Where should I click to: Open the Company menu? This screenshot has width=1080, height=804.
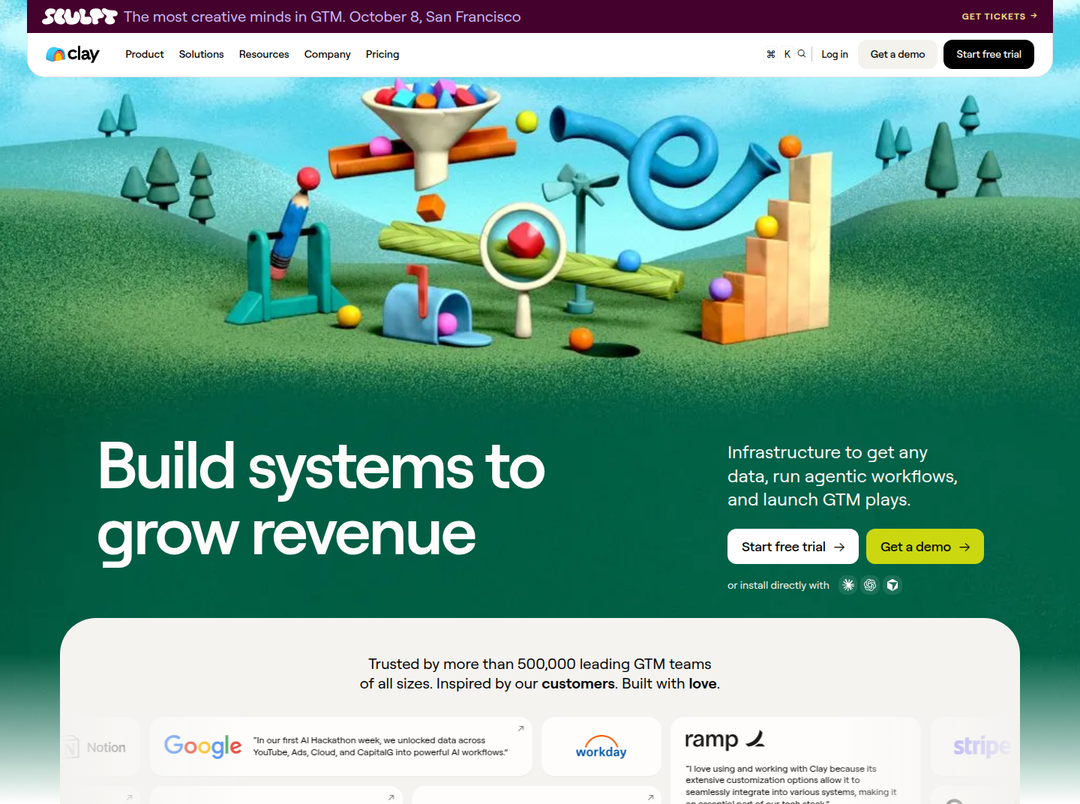coord(327,54)
